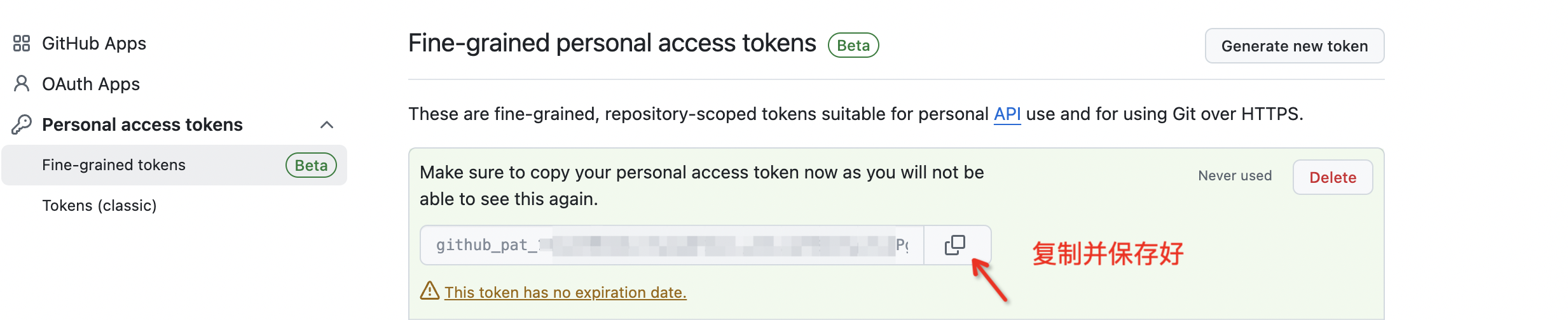
Task: Click the Never used status label
Action: [x=1235, y=176]
